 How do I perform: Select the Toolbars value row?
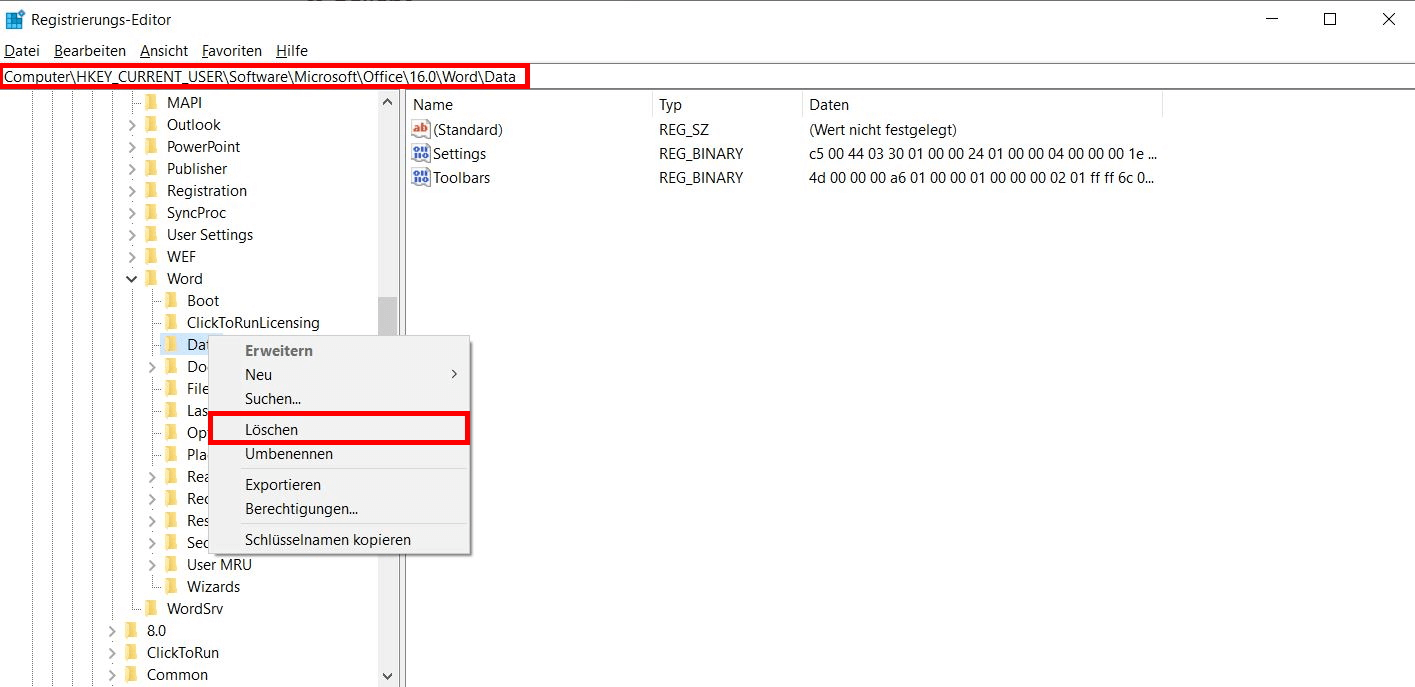[784, 178]
